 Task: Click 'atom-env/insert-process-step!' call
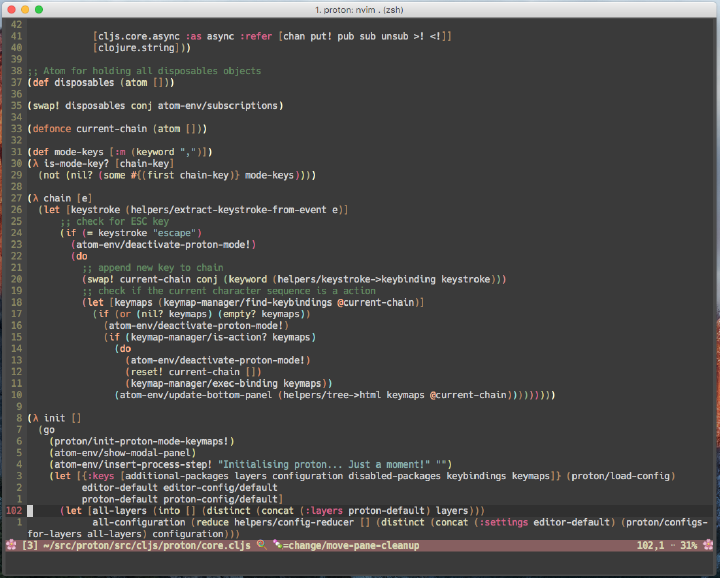tap(133, 464)
